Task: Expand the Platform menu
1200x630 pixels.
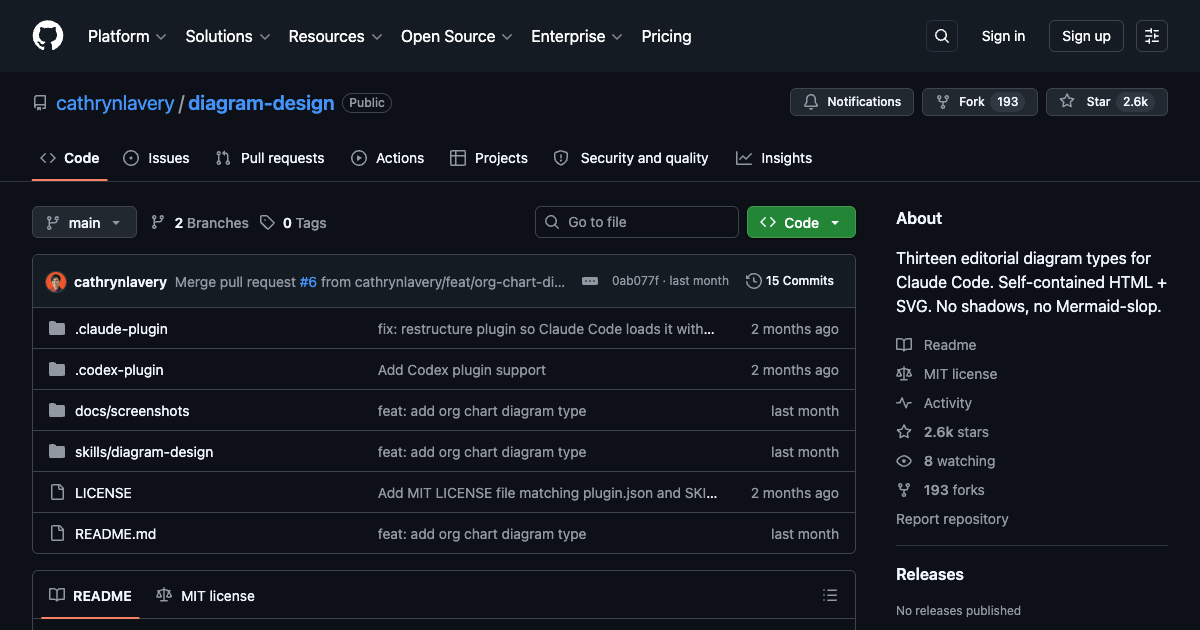Action: coord(126,36)
